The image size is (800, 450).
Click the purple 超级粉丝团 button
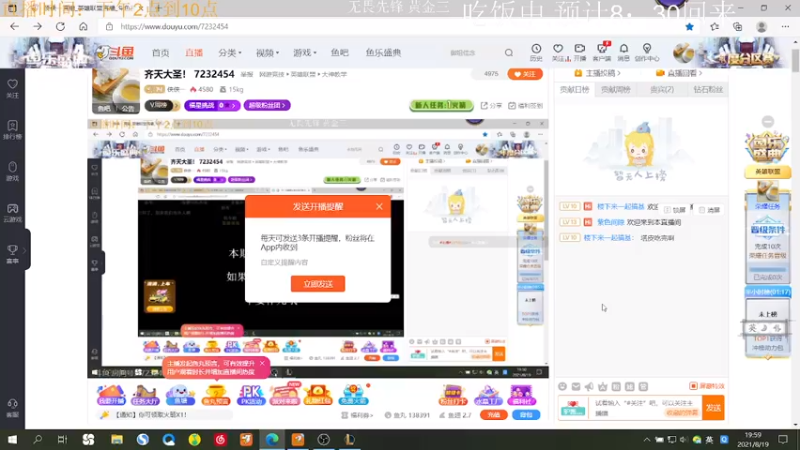(267, 105)
